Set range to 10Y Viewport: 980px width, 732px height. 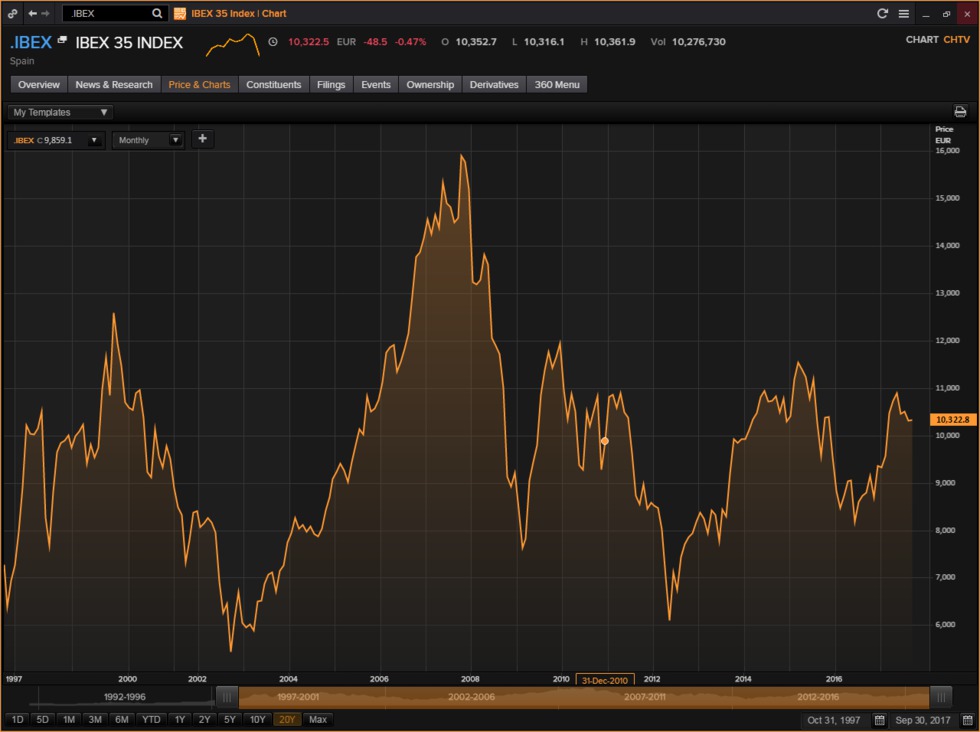tap(258, 719)
